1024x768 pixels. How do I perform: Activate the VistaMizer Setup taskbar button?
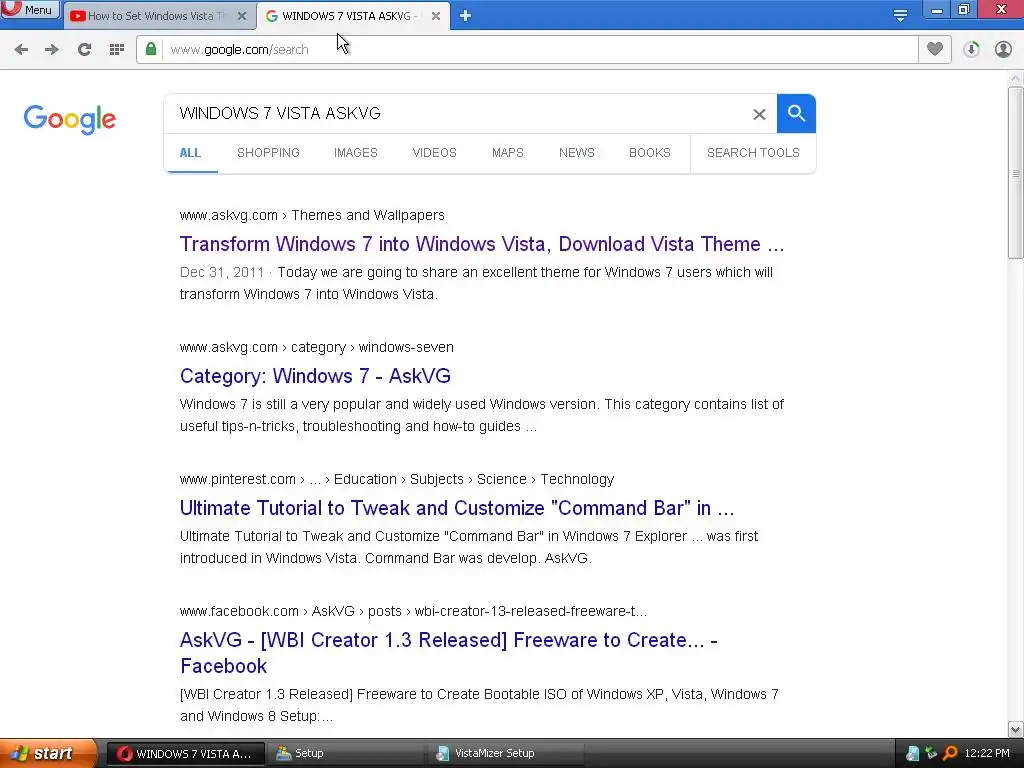pyautogui.click(x=505, y=754)
